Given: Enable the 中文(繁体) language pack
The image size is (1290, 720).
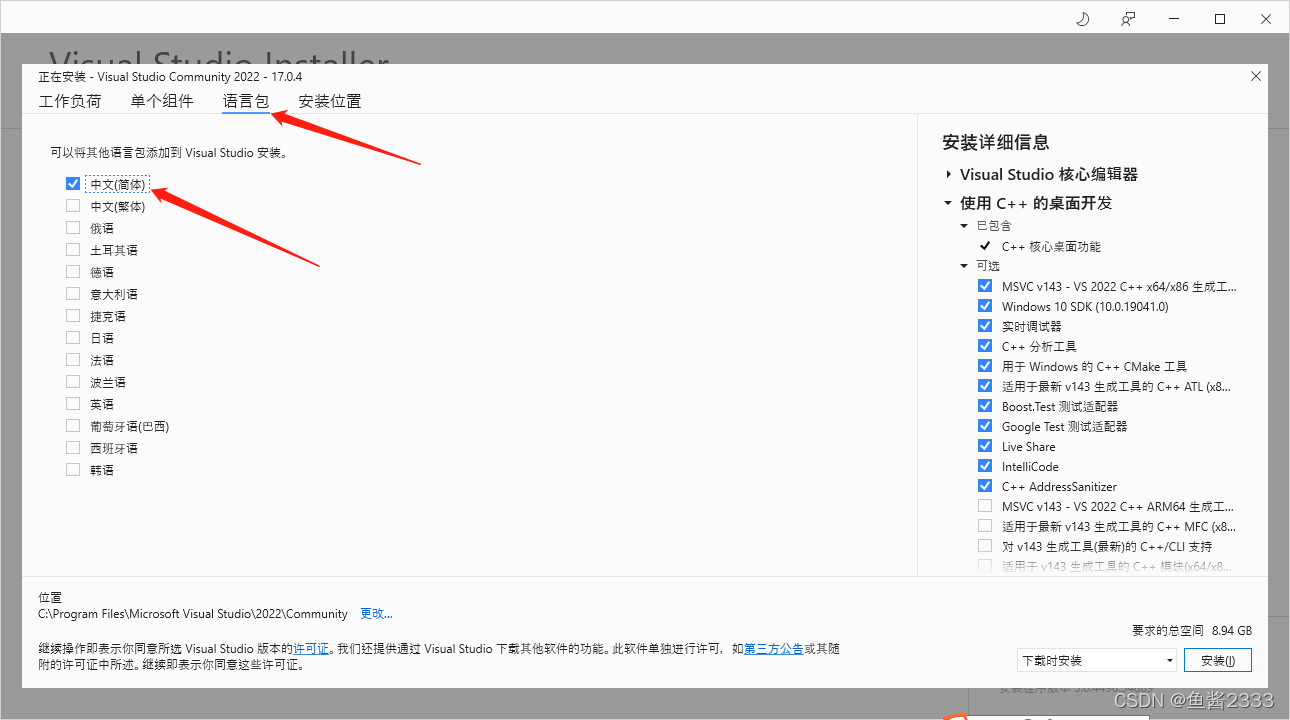Looking at the screenshot, I should [x=73, y=206].
